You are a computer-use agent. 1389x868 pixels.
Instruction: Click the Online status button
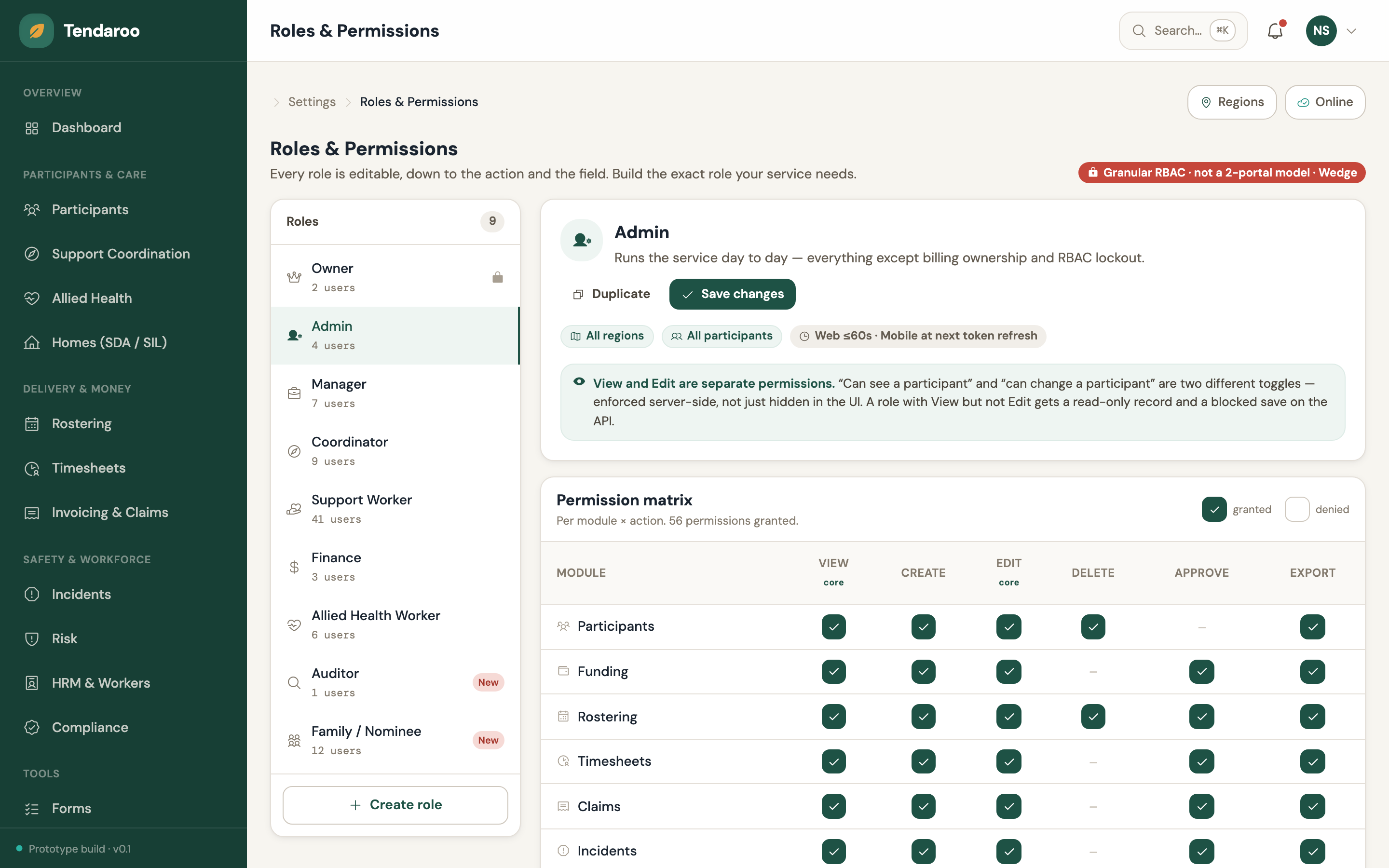(x=1325, y=102)
